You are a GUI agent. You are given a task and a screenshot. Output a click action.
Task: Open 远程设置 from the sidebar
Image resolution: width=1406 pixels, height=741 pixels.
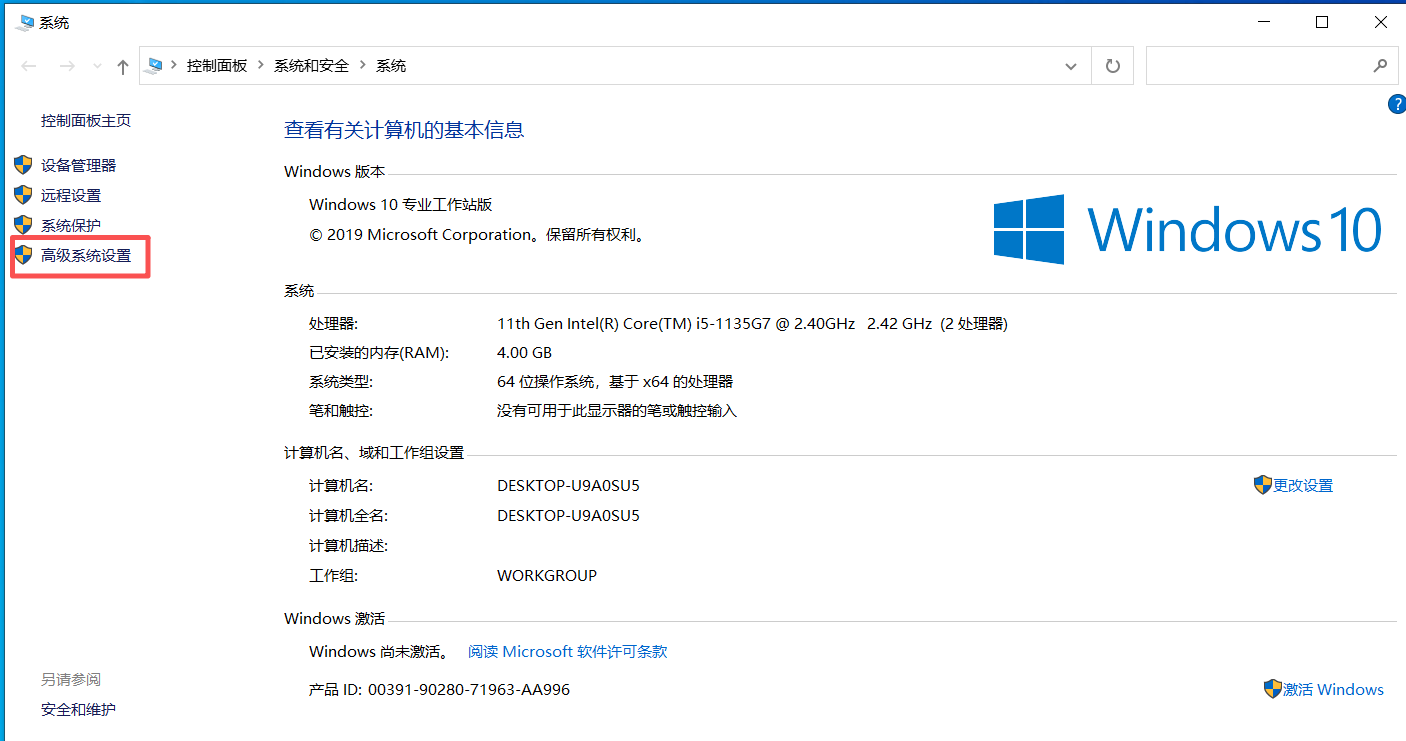(71, 196)
